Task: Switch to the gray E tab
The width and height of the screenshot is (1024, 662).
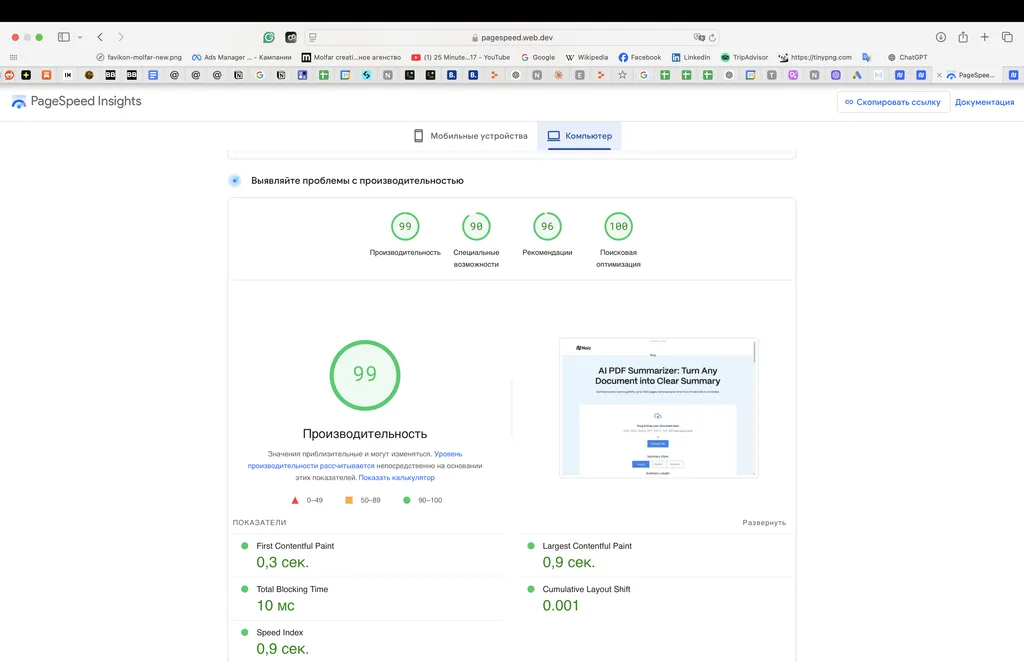Action: 579,75
